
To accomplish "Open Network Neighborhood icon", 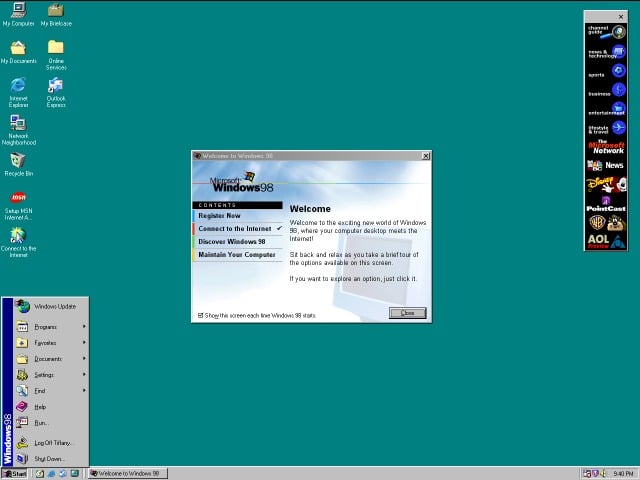I will 18,123.
